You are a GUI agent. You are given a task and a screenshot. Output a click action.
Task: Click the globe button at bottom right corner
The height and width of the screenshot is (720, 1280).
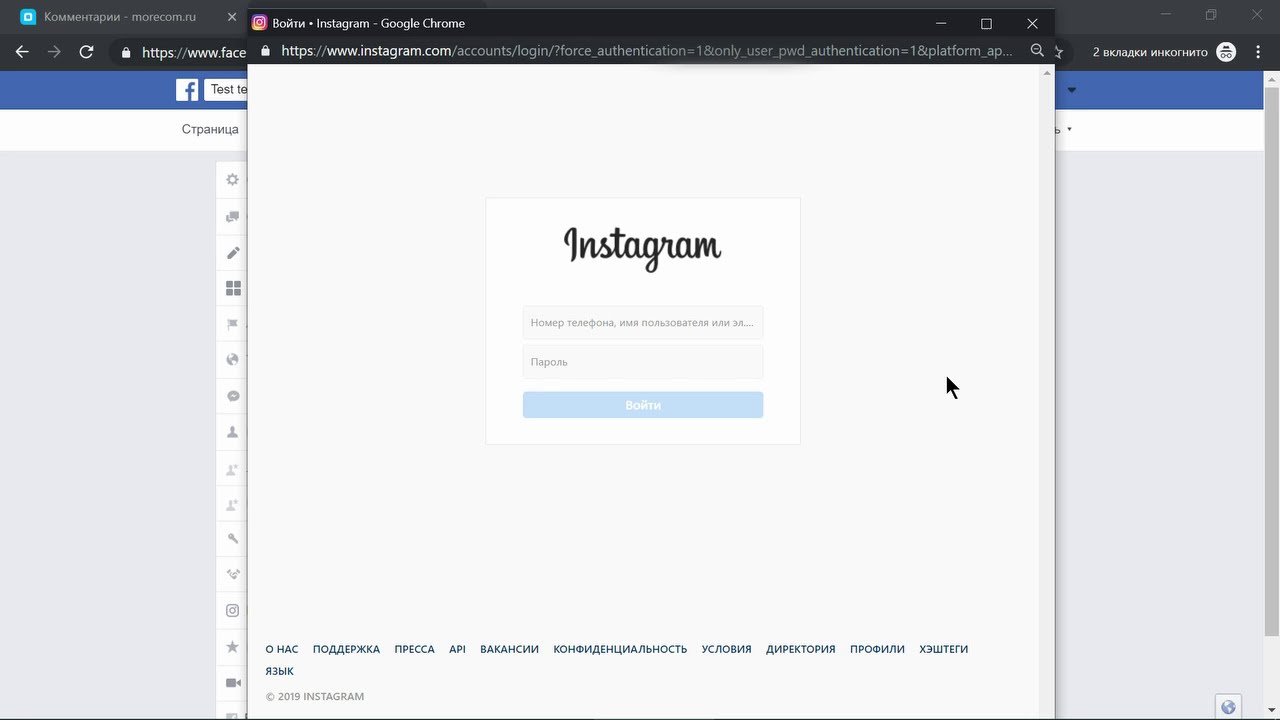(x=1229, y=707)
